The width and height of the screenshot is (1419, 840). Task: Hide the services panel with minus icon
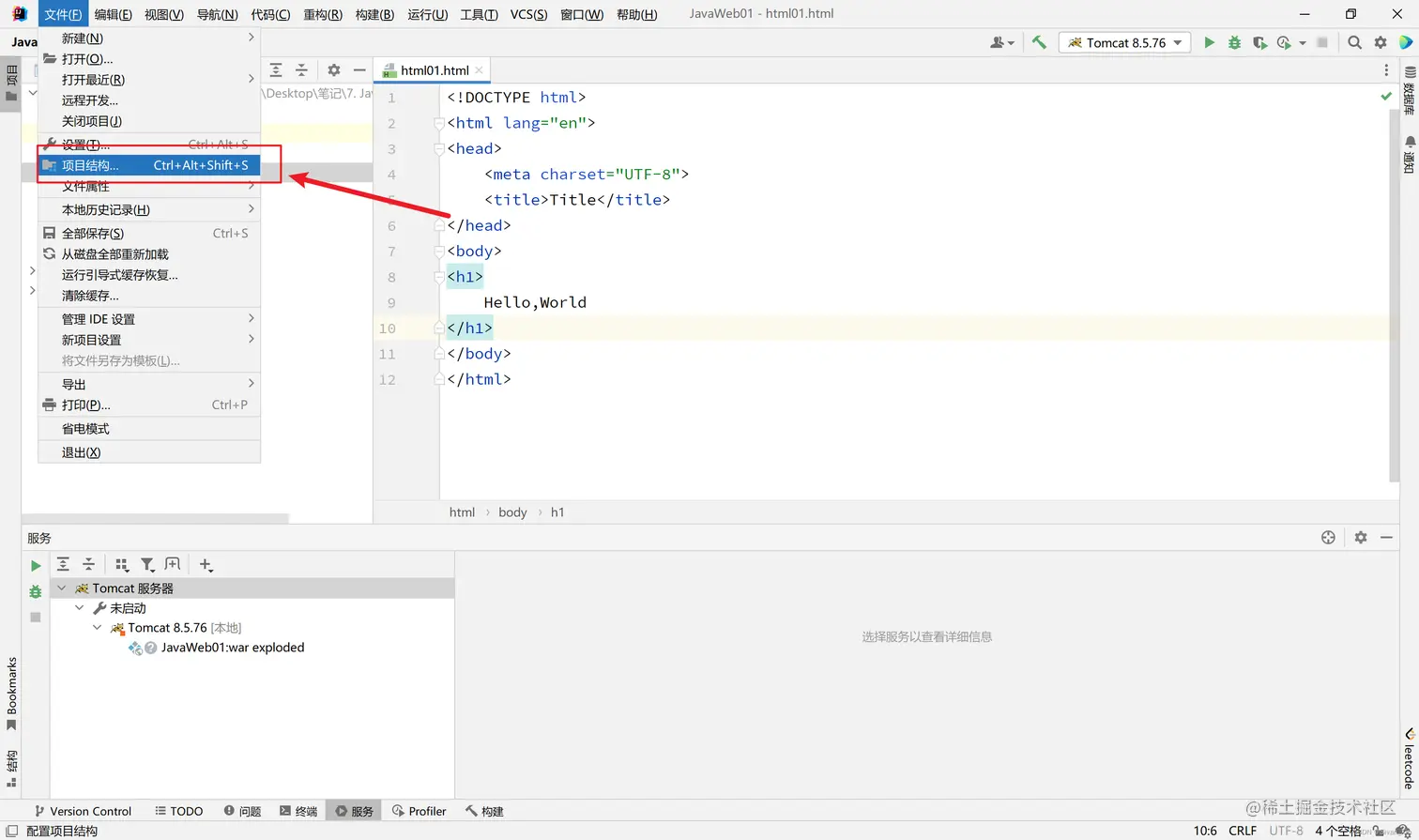1386,538
